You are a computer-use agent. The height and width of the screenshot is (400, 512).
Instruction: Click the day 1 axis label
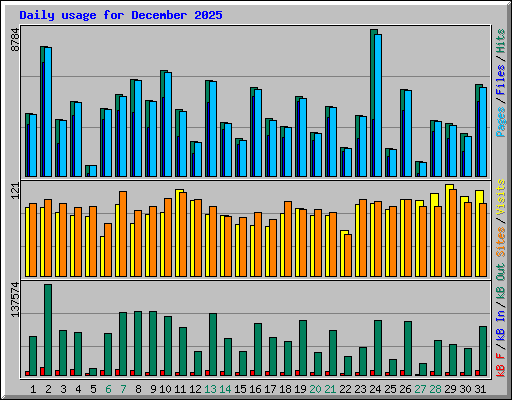click(33, 389)
